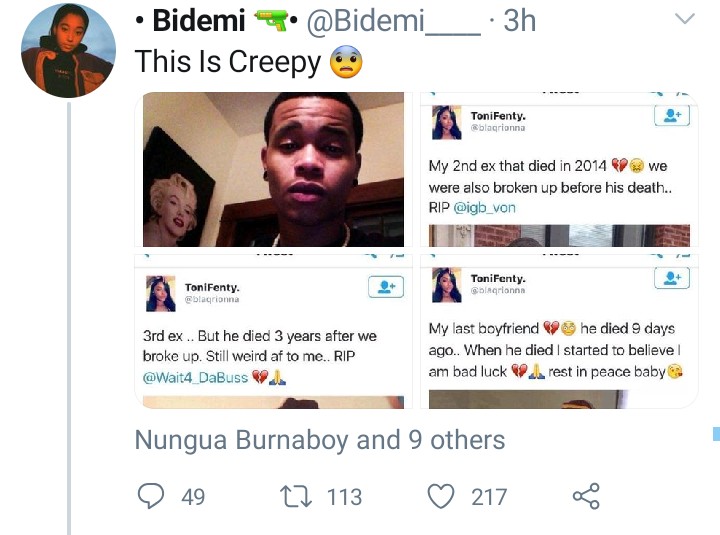Open Bidemi's profile picture
The height and width of the screenshot is (535, 720).
(x=68, y=51)
